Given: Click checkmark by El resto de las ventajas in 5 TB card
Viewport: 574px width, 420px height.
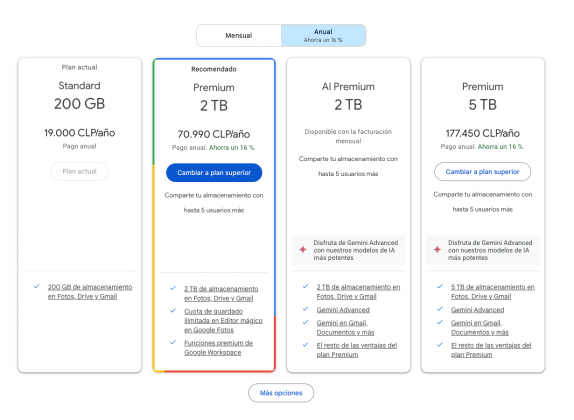Looking at the screenshot, I should click(x=440, y=345).
